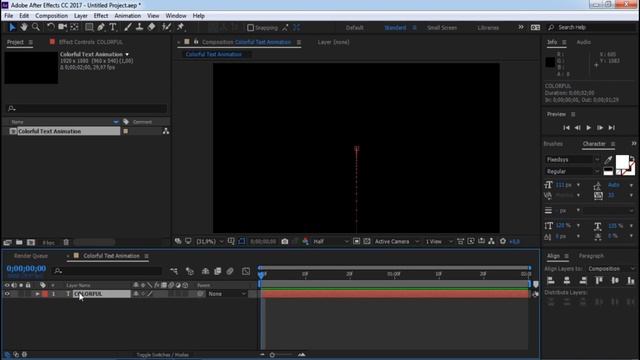Select the Pan Behind anchor point tool

pyautogui.click(x=74, y=27)
